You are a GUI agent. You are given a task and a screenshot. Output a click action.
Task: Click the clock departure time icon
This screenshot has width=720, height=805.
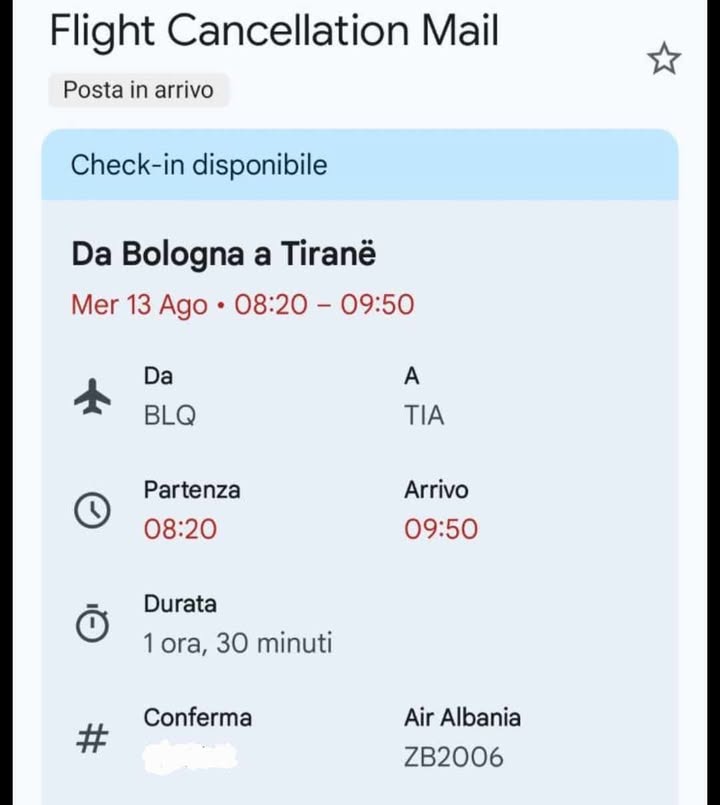(92, 510)
